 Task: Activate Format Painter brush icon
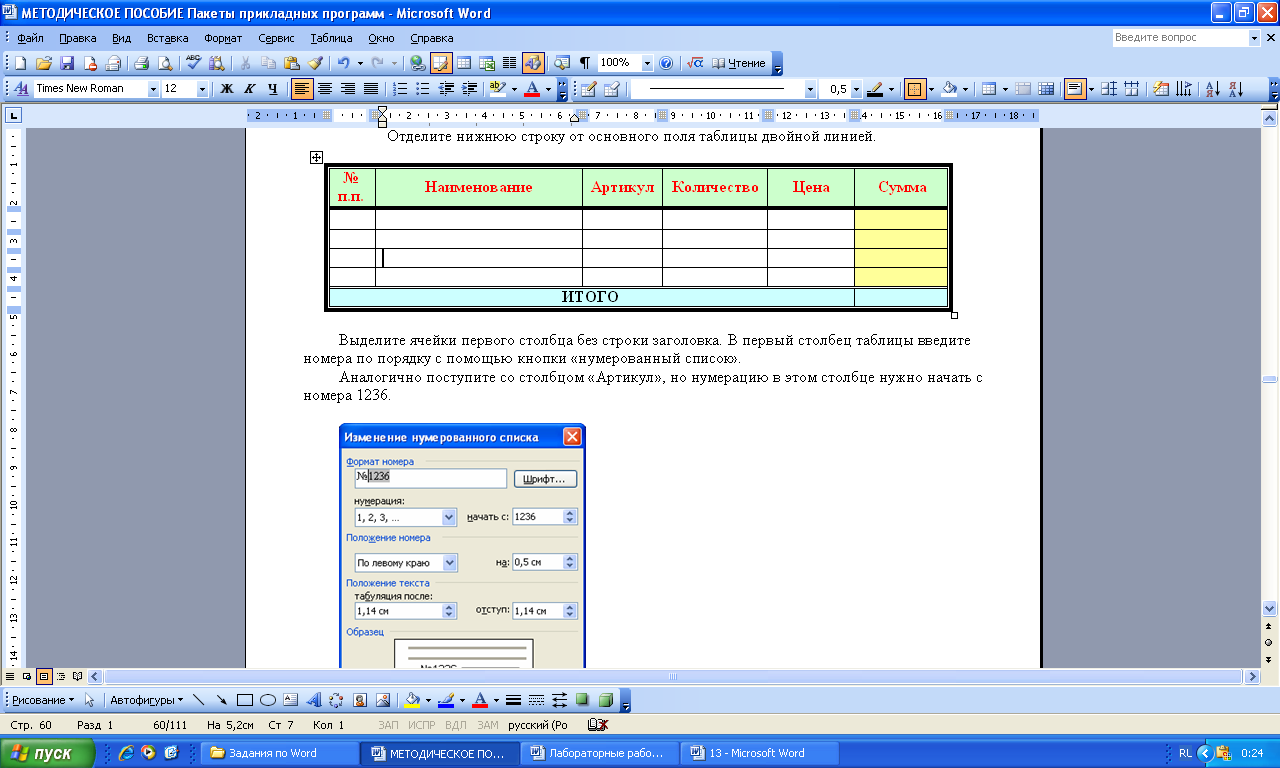pos(315,63)
